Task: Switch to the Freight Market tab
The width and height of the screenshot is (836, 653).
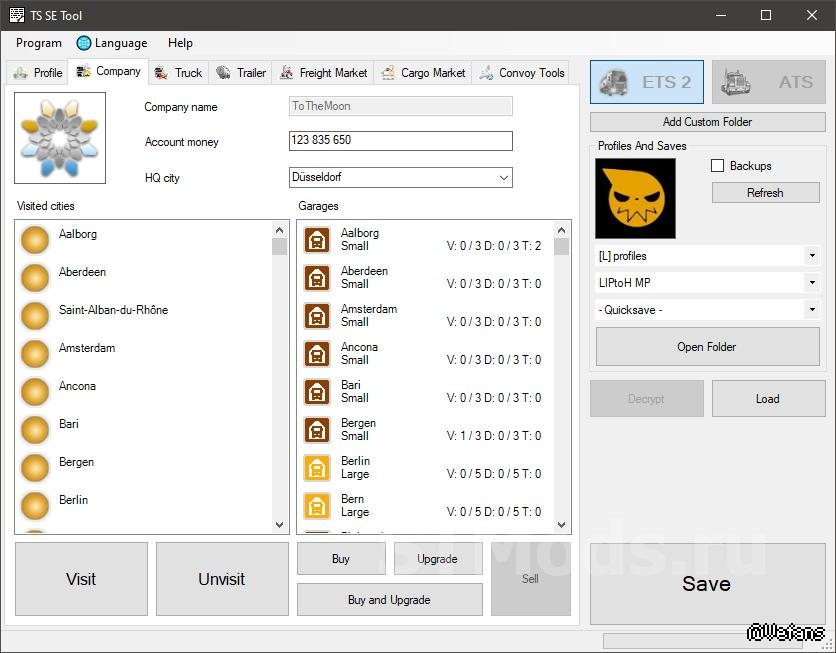Action: [322, 73]
